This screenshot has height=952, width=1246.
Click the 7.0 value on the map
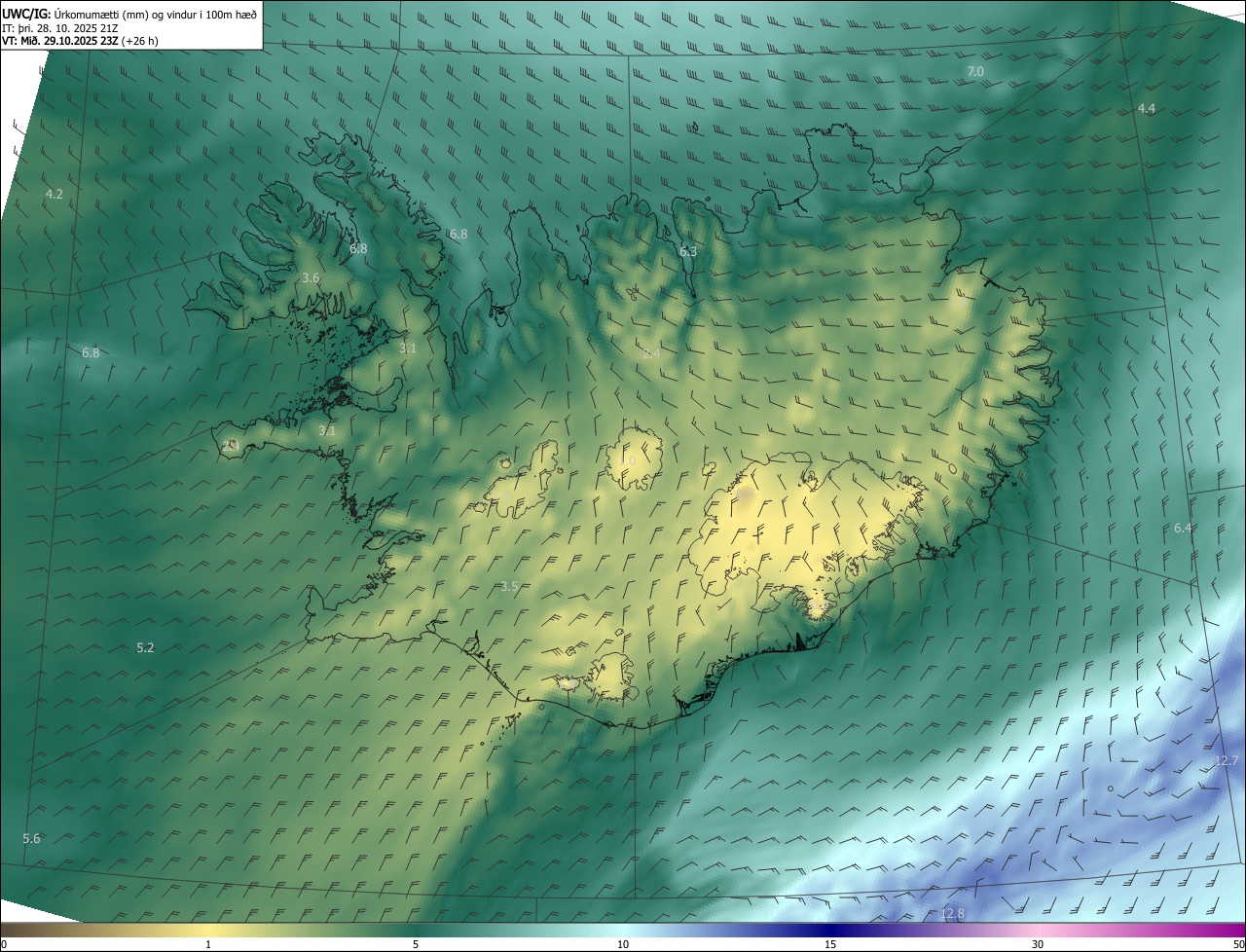[975, 72]
